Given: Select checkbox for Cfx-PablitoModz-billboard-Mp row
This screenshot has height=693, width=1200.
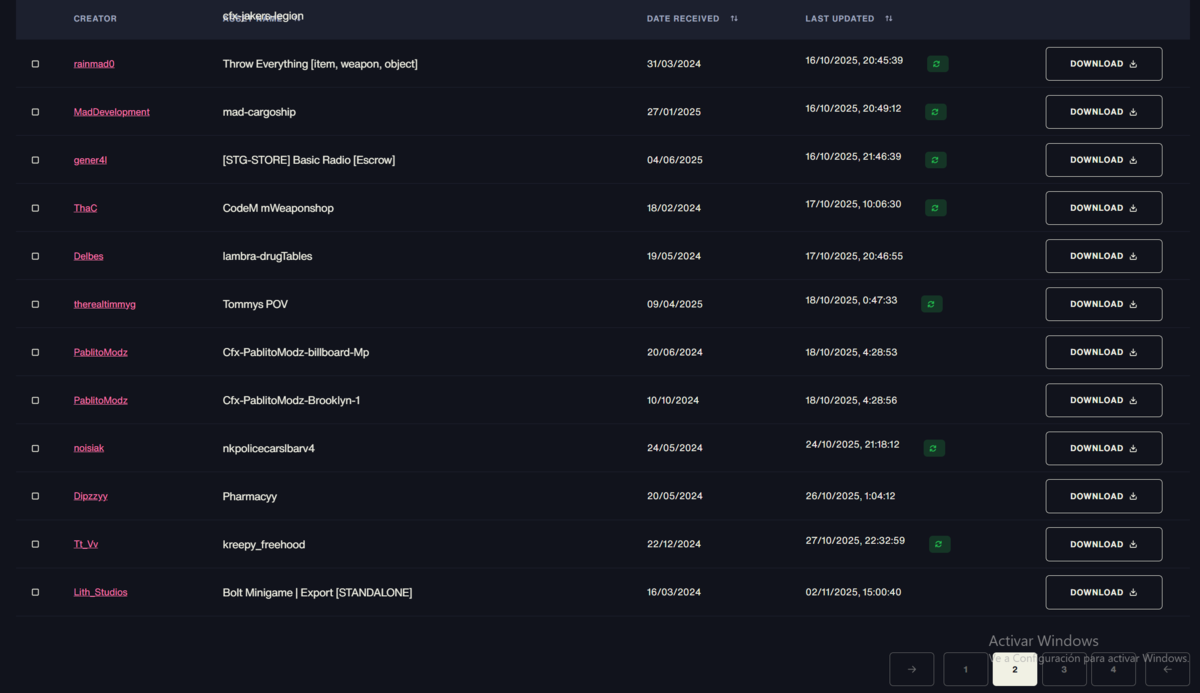Looking at the screenshot, I should pos(35,352).
